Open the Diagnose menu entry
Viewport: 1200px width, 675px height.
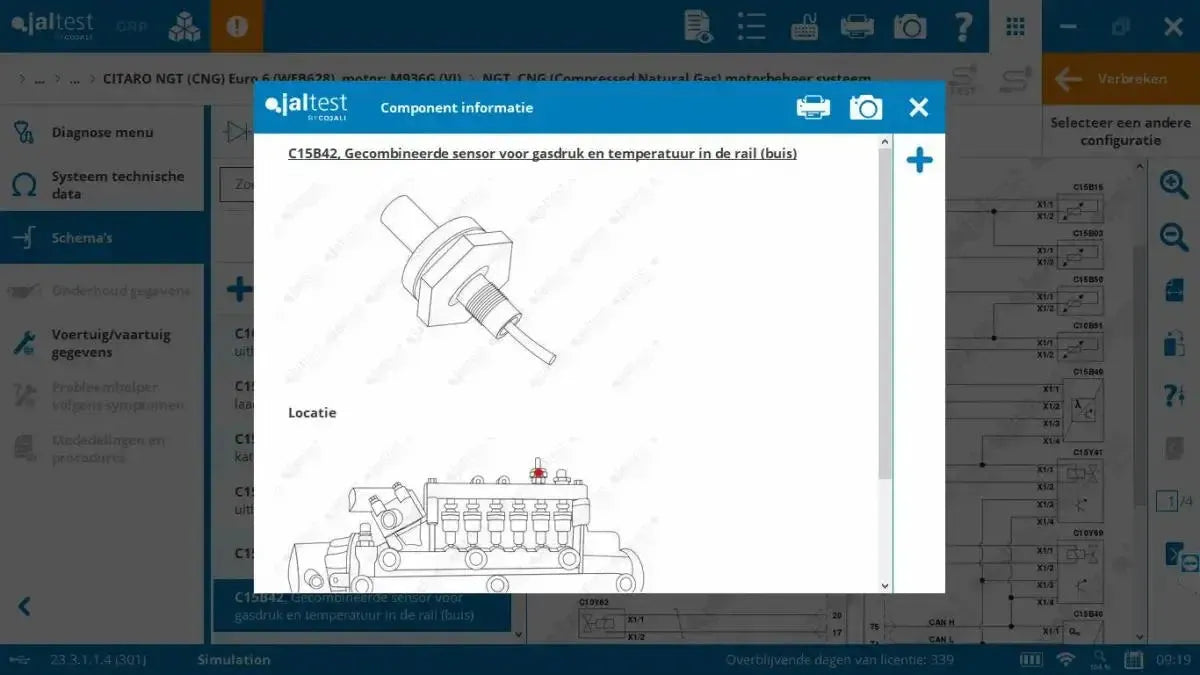tap(103, 131)
